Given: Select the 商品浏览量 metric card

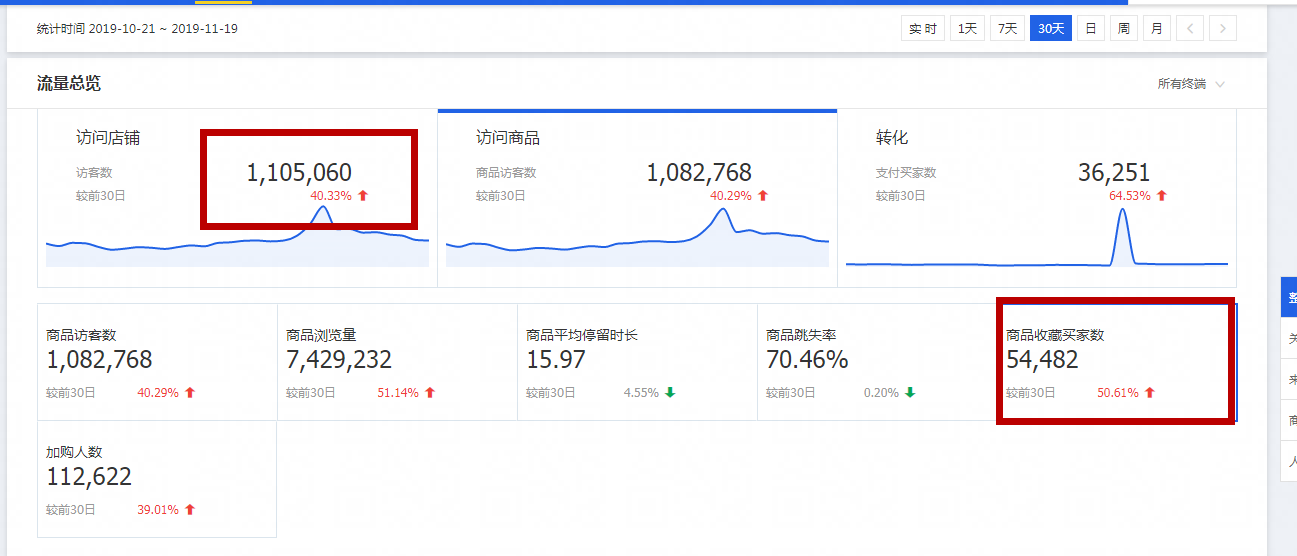Looking at the screenshot, I should pos(397,361).
